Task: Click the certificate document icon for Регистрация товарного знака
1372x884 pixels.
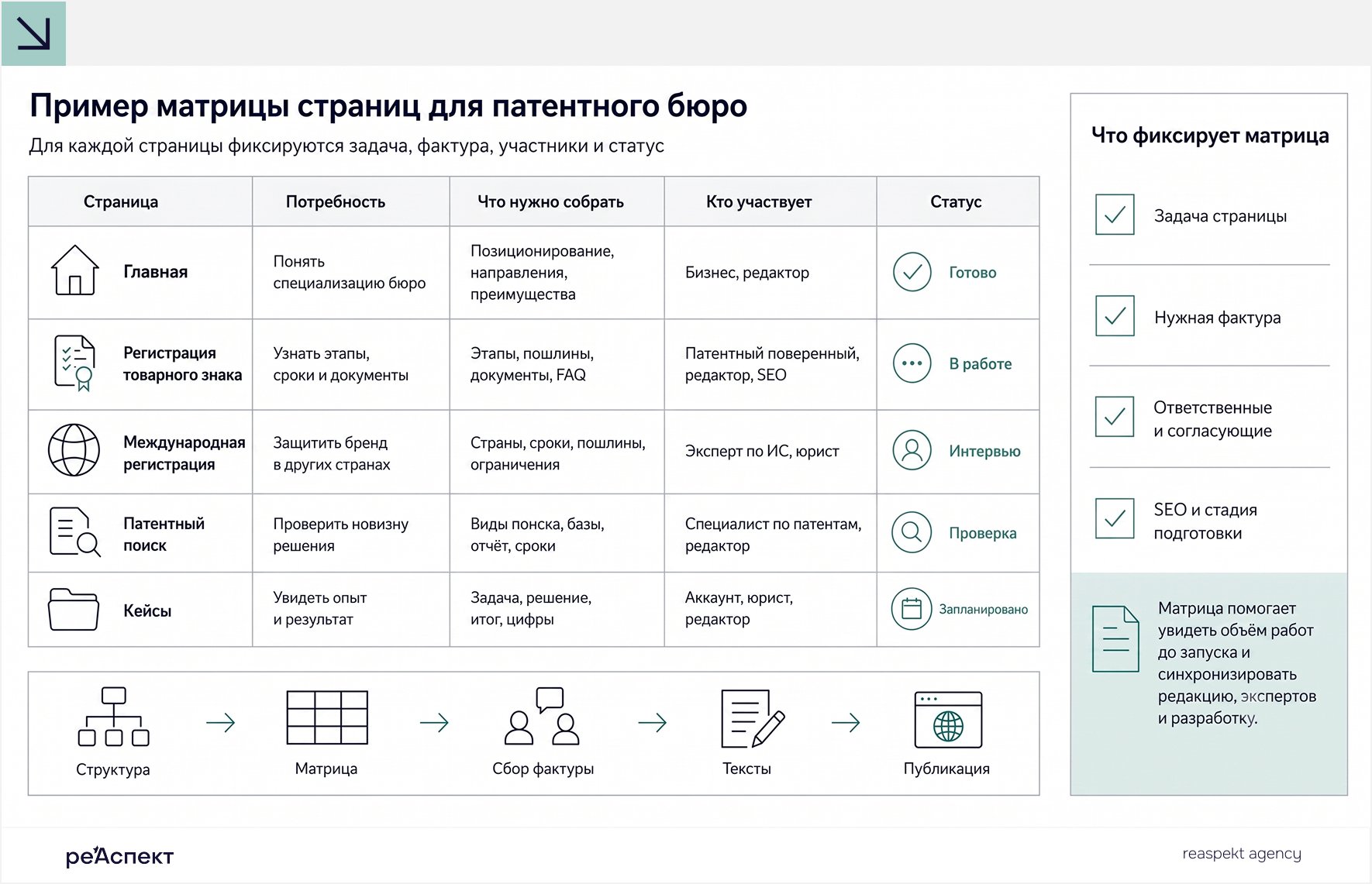Action: point(74,363)
